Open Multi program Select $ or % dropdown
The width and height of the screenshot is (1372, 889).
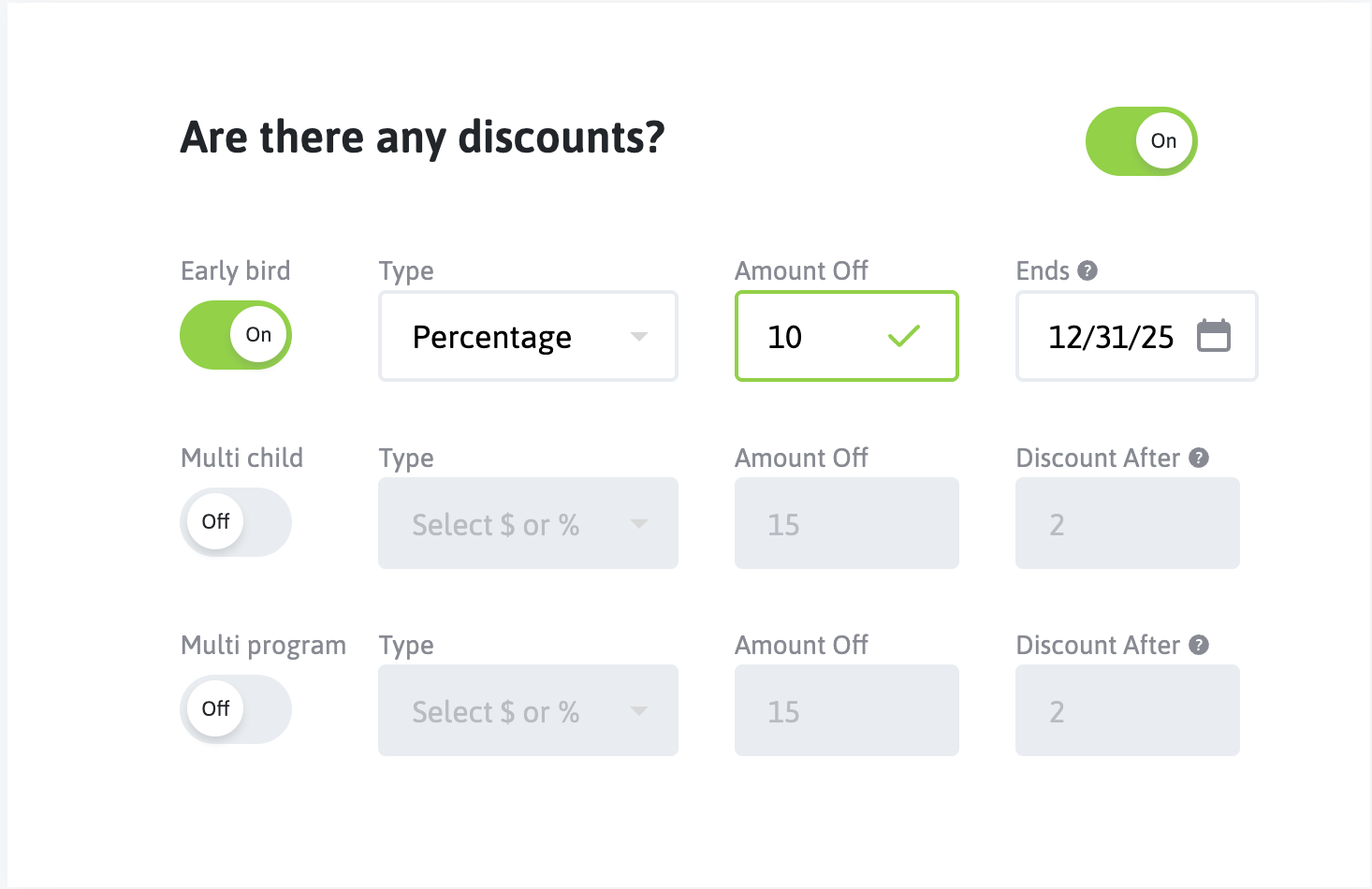[x=528, y=710]
